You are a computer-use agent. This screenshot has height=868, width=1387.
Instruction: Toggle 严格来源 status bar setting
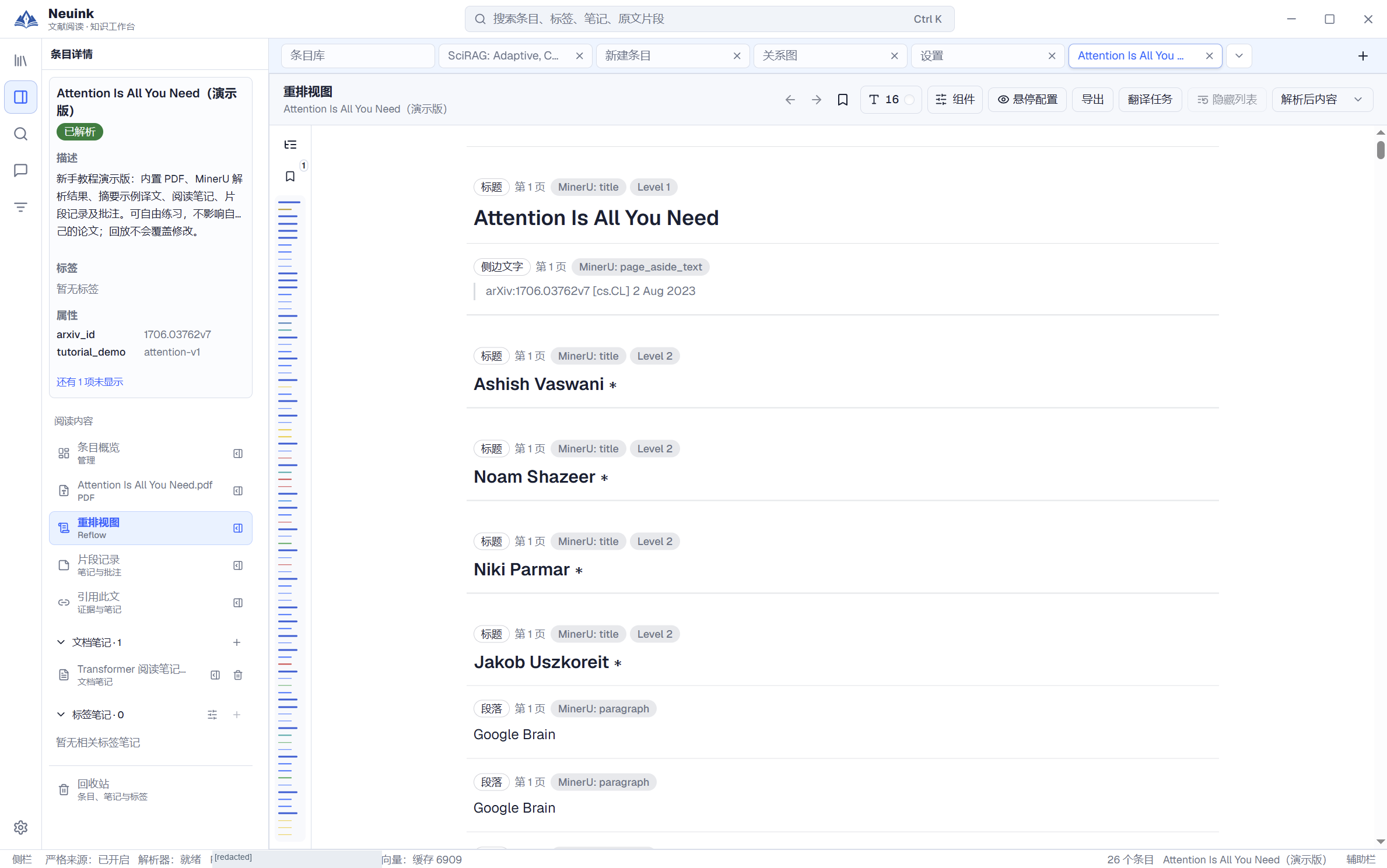coord(87,859)
